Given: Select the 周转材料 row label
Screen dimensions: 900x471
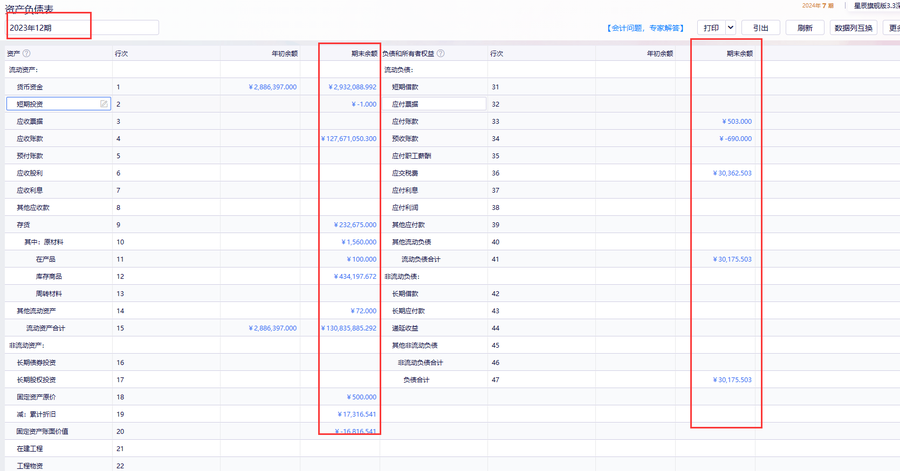Looking at the screenshot, I should [49, 294].
